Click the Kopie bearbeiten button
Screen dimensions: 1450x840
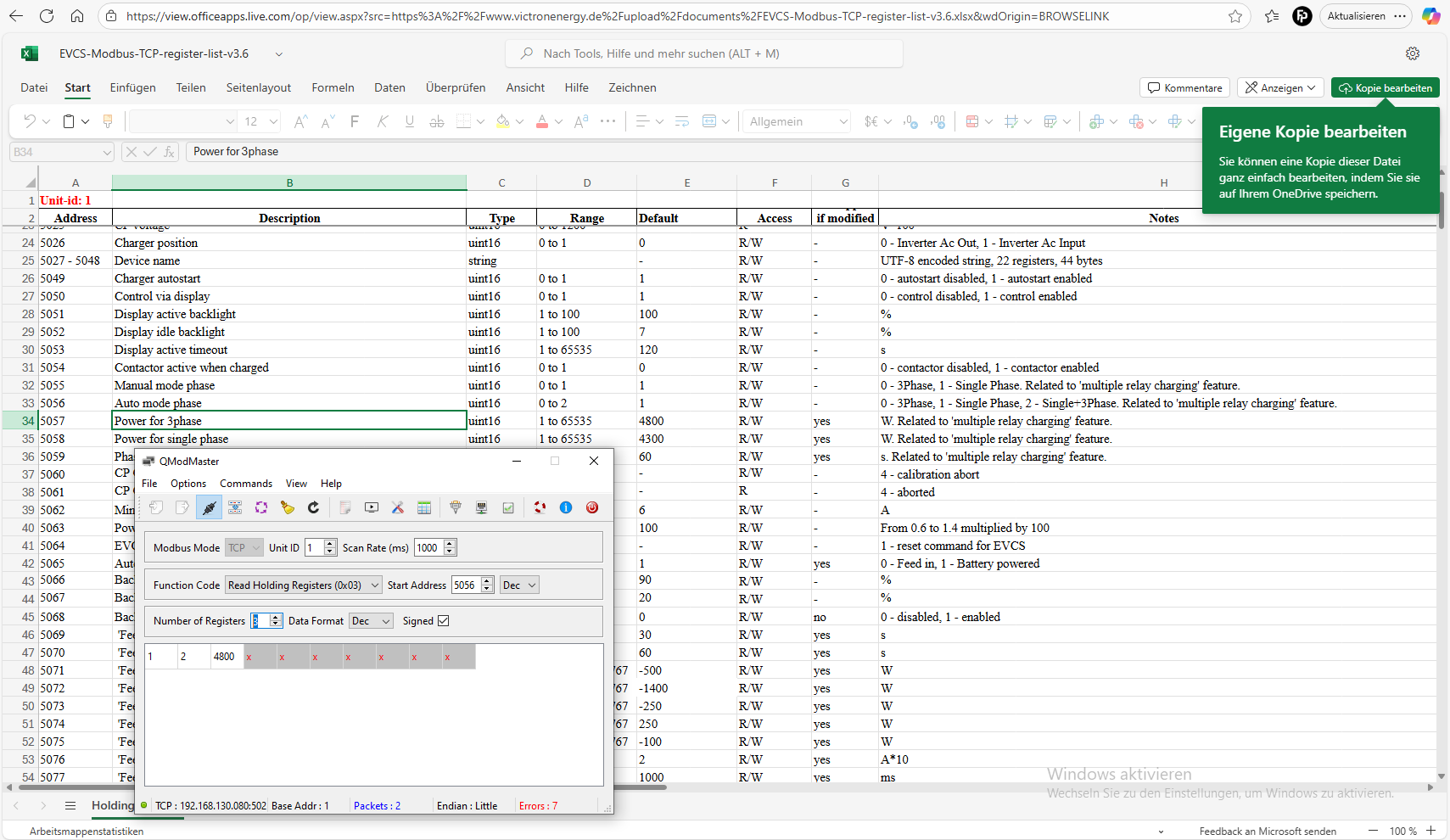click(1385, 87)
